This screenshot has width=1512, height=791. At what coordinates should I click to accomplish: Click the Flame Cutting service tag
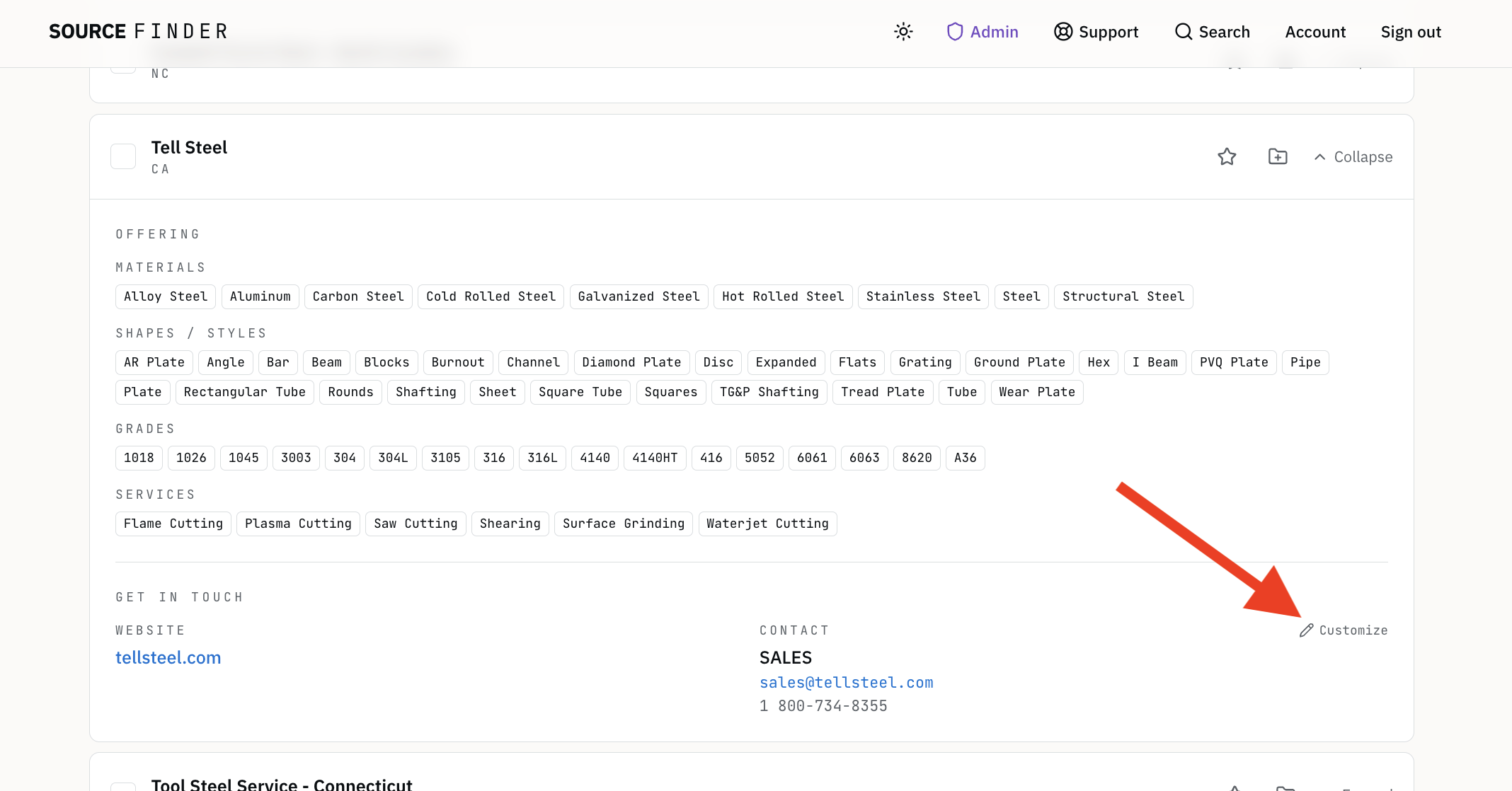173,524
